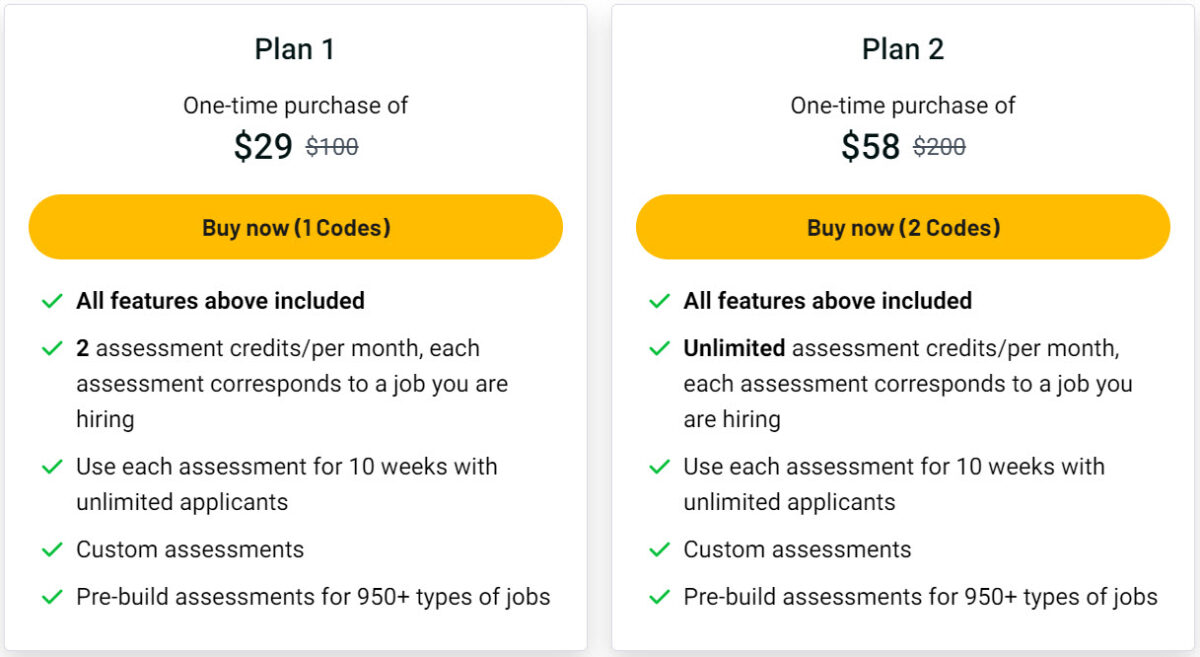This screenshot has width=1200, height=657.
Task: Select the checkmark next to "Use each assessment for 10 weeks" in Plan 2
Action: pyautogui.click(x=659, y=467)
